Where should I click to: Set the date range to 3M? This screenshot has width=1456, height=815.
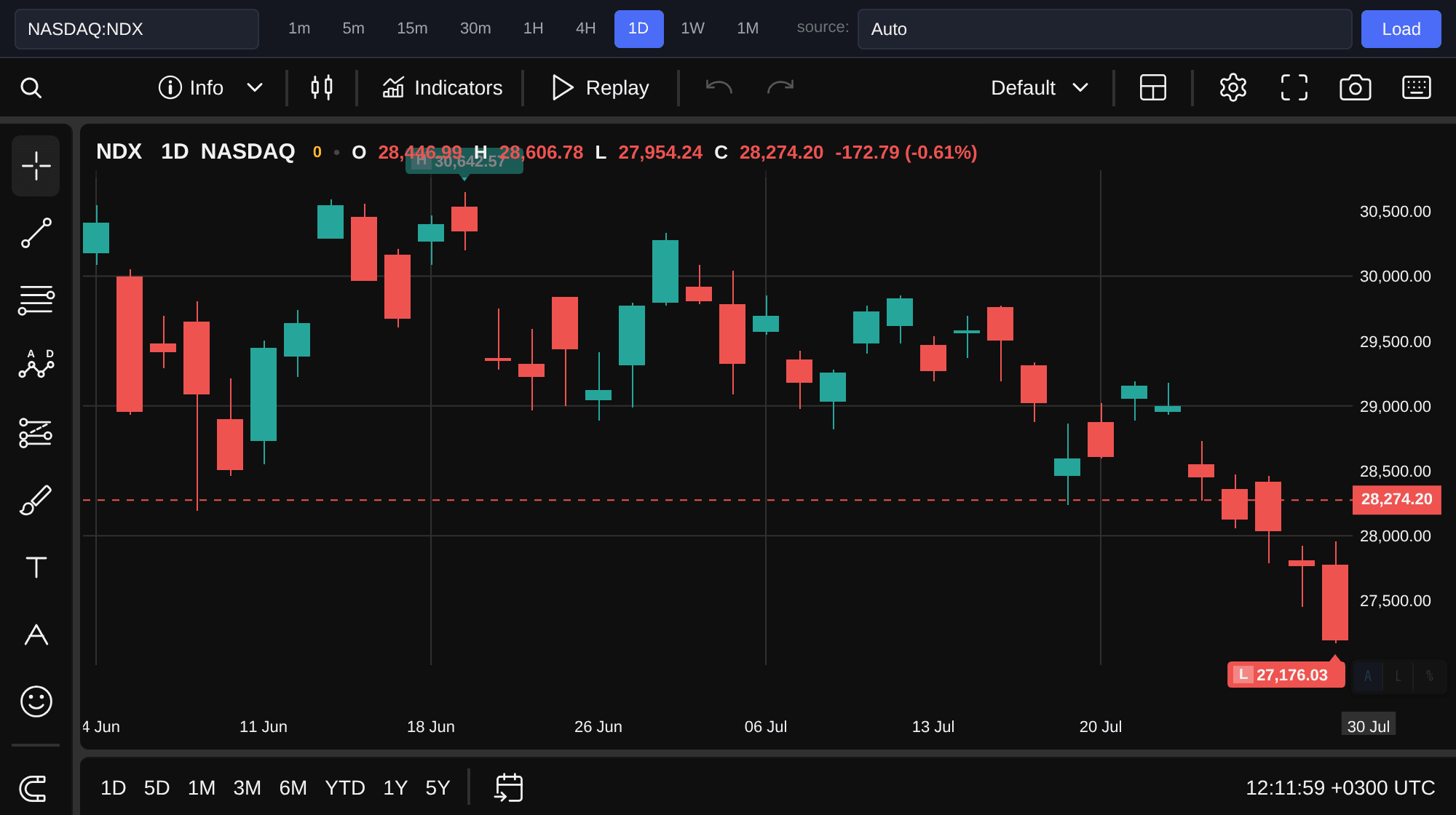coord(247,788)
